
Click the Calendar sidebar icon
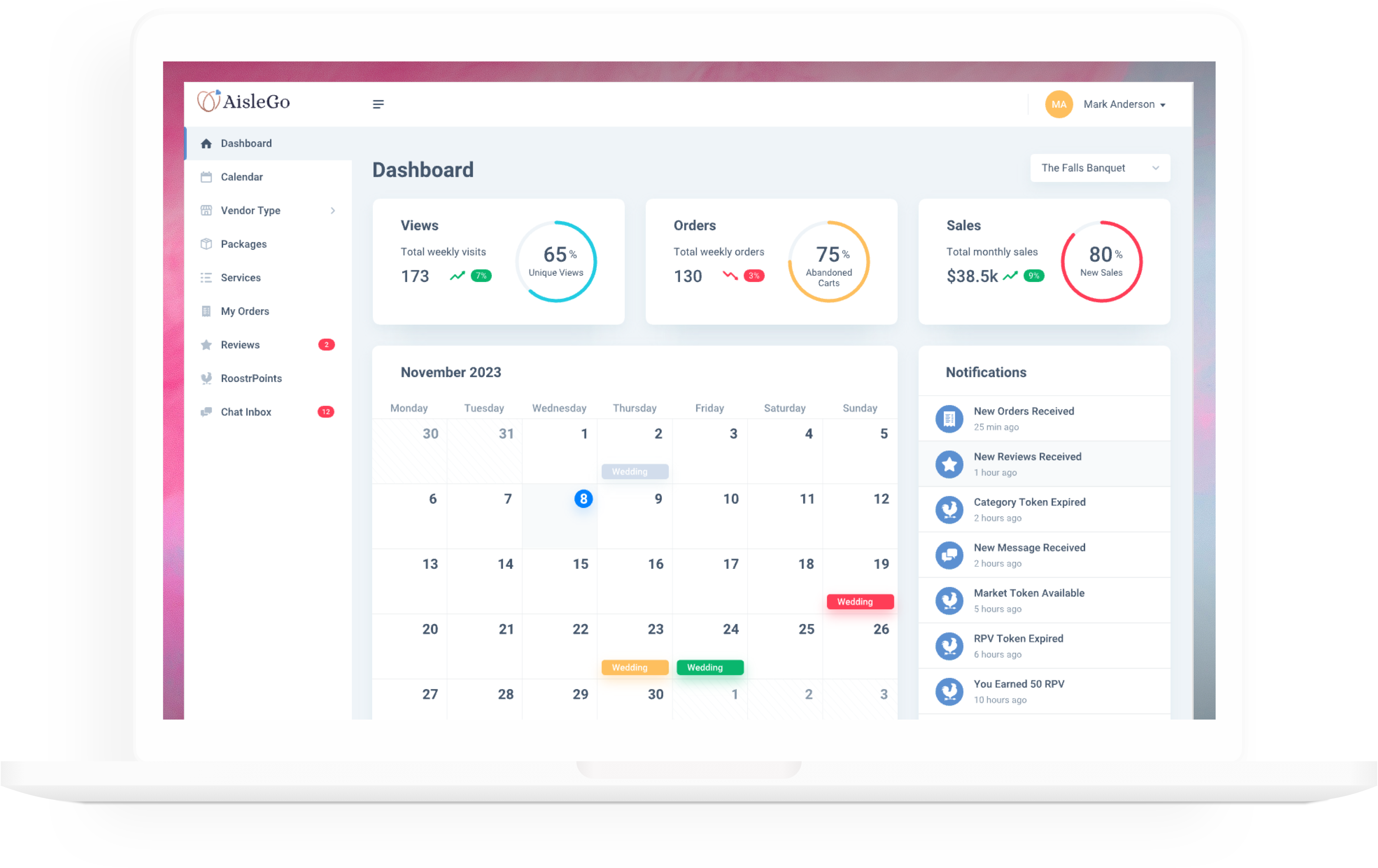click(207, 177)
